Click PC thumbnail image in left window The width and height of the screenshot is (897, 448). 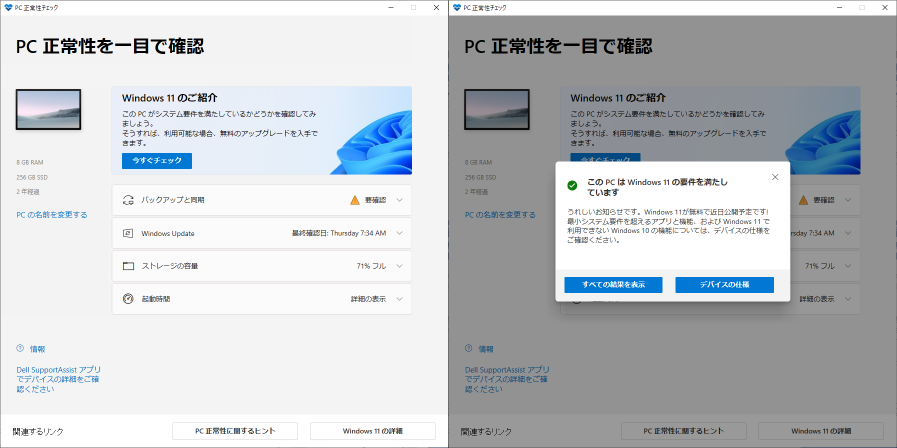48,109
